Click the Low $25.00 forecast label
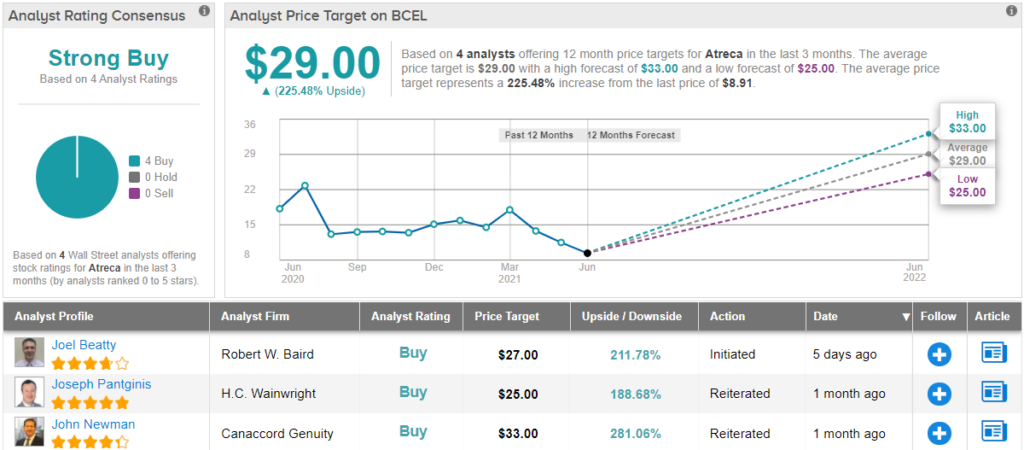This screenshot has height=450, width=1024. [968, 185]
